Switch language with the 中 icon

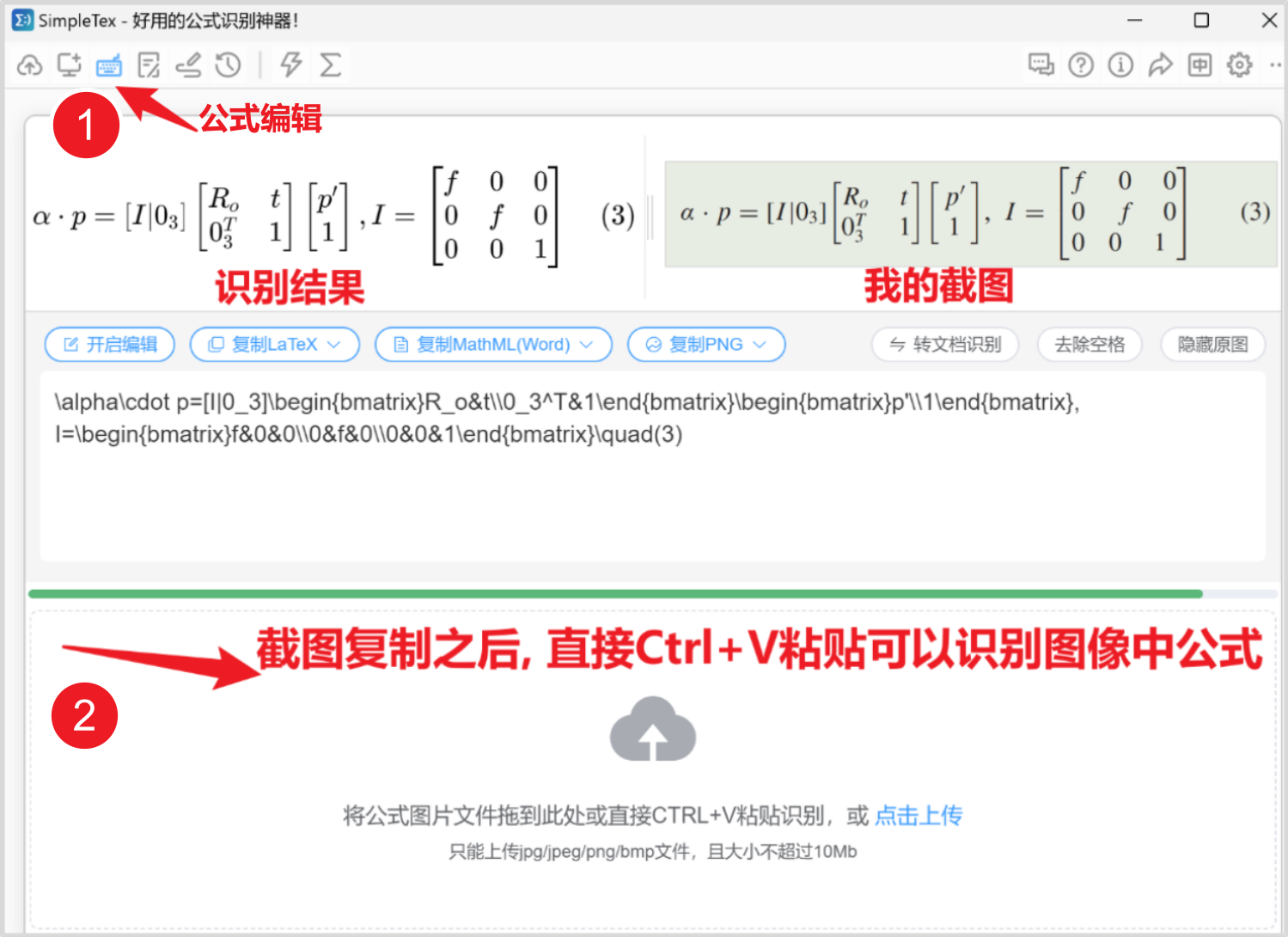click(x=1199, y=64)
